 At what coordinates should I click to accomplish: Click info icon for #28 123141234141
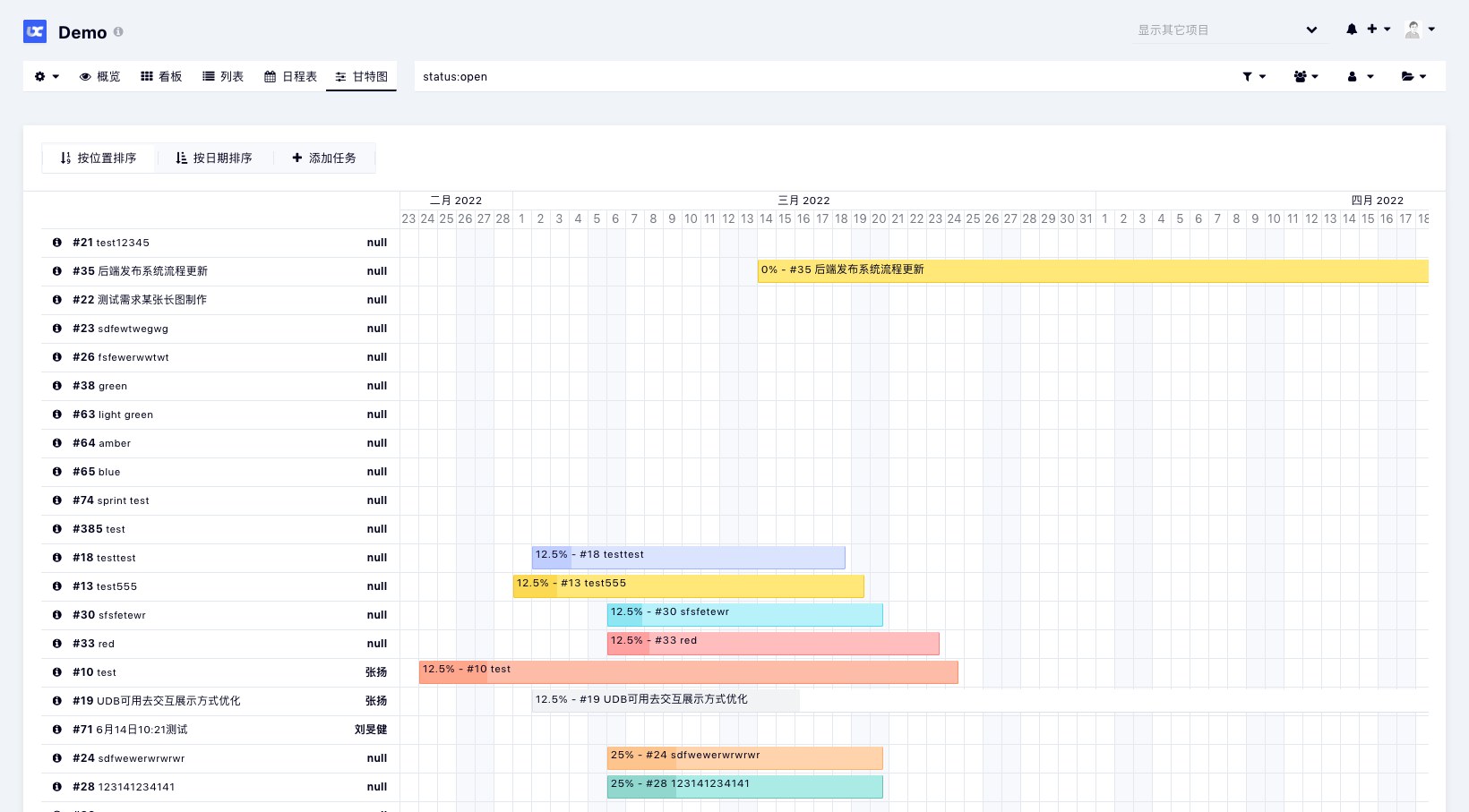[x=56, y=787]
